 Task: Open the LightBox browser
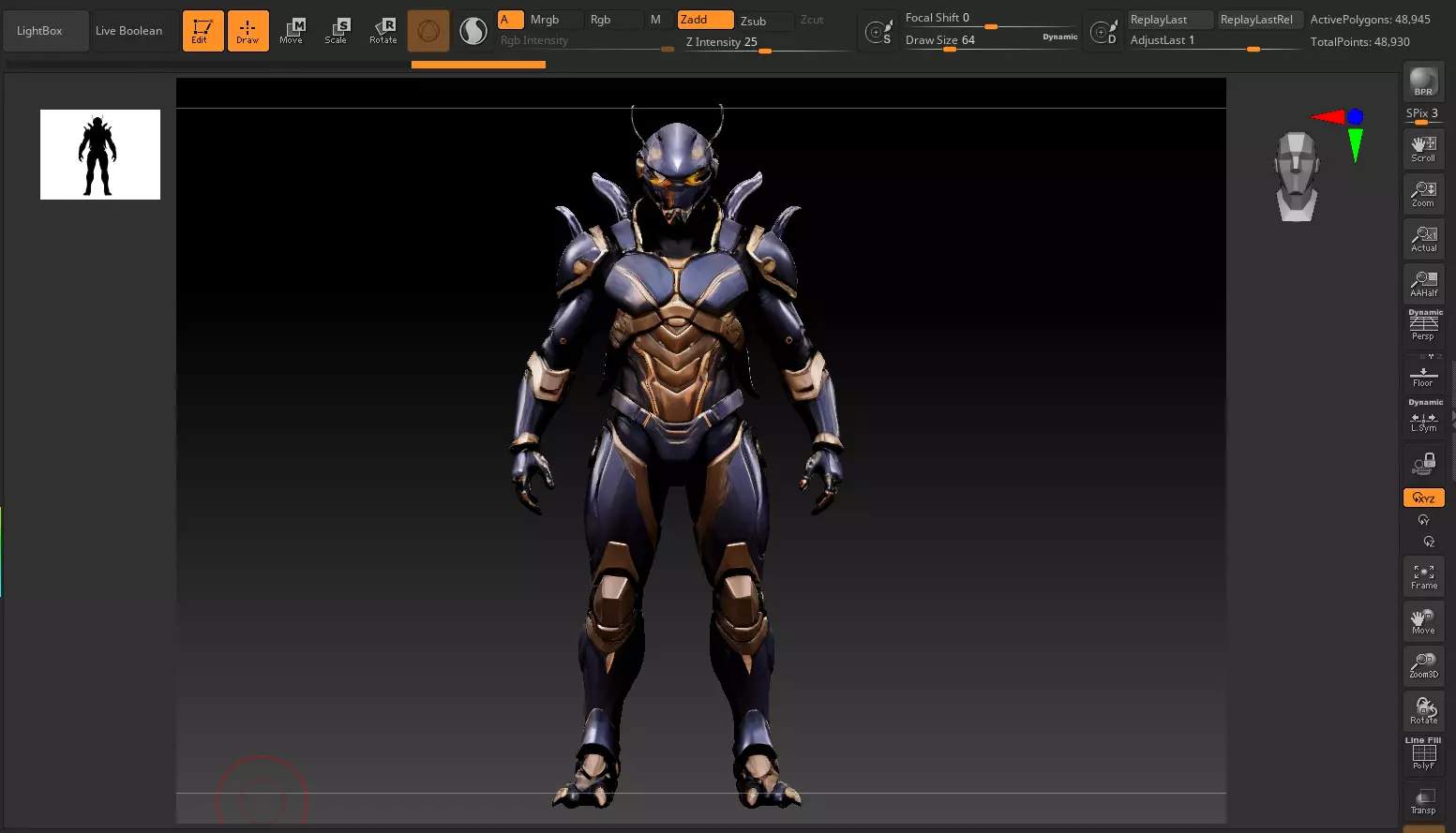point(40,31)
